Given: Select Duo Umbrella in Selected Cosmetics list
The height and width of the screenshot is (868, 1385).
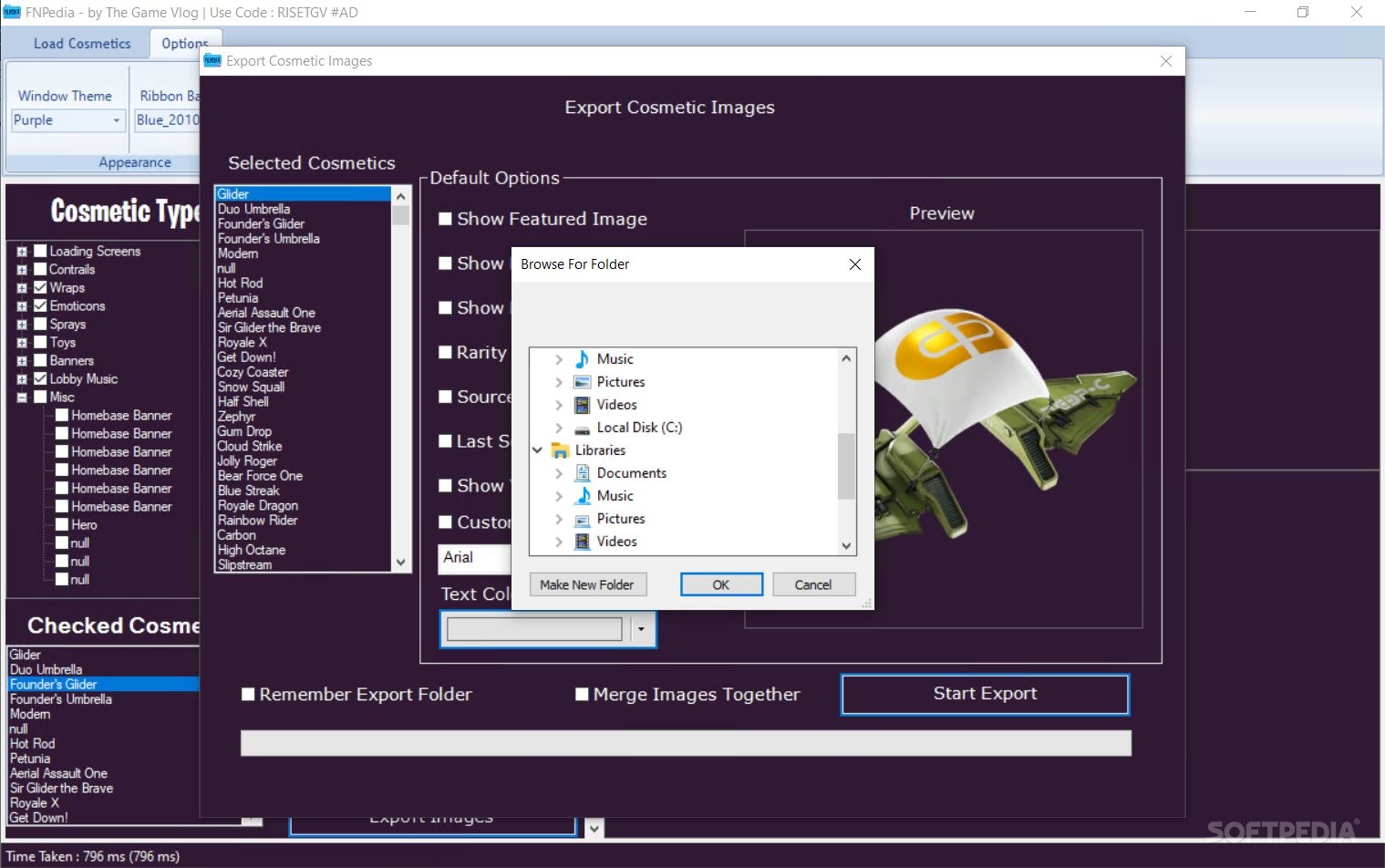Looking at the screenshot, I should (x=253, y=209).
